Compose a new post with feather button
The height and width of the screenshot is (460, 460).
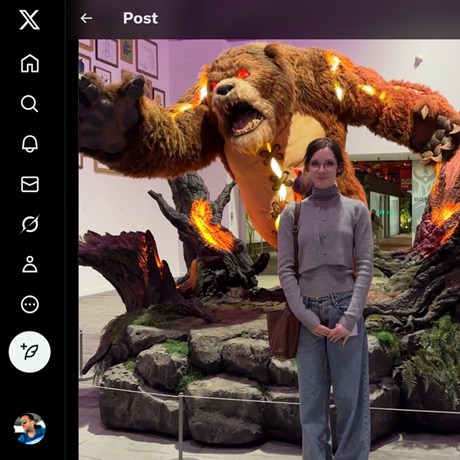[x=30, y=352]
